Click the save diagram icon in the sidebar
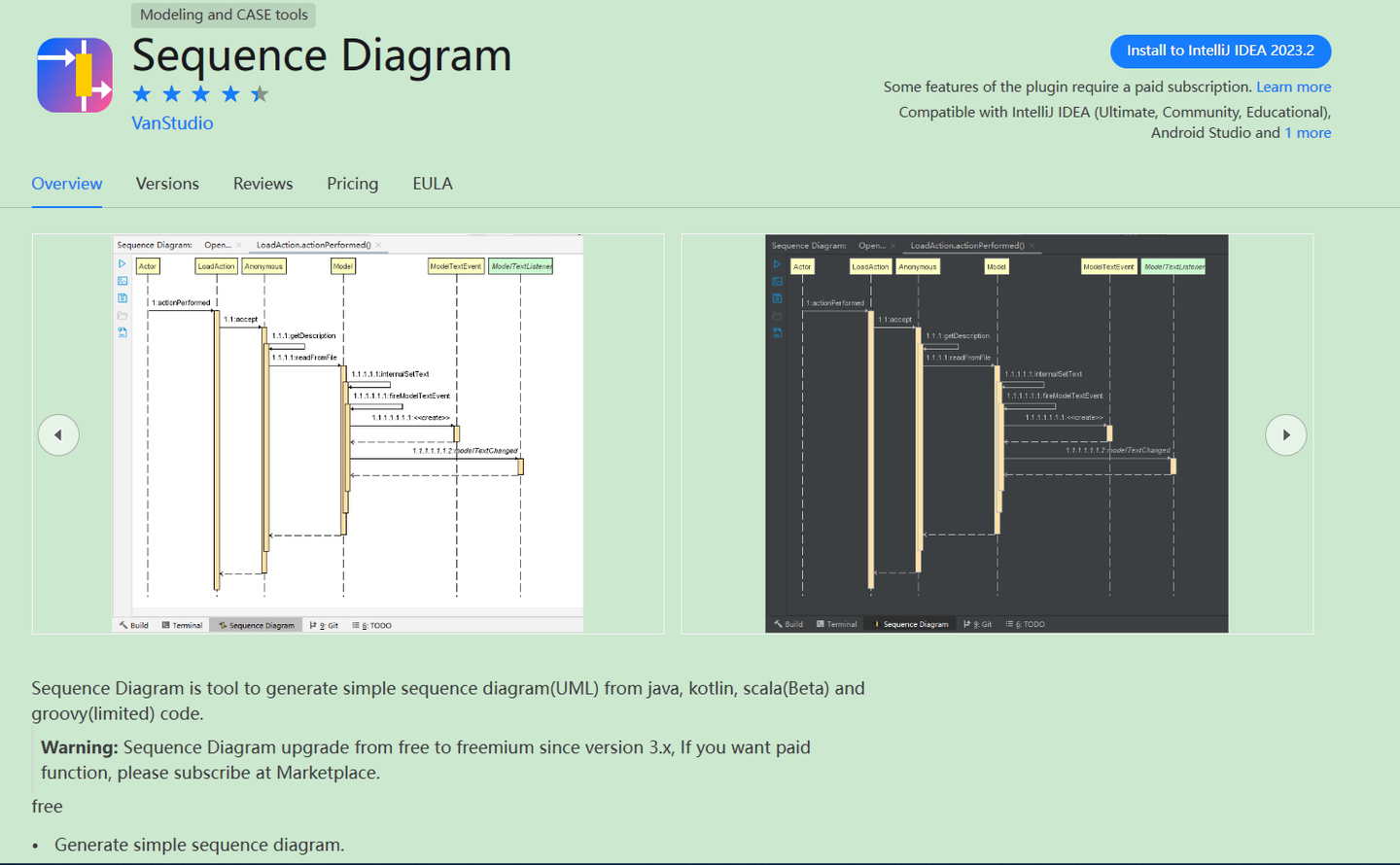This screenshot has height=865, width=1400. 122,298
